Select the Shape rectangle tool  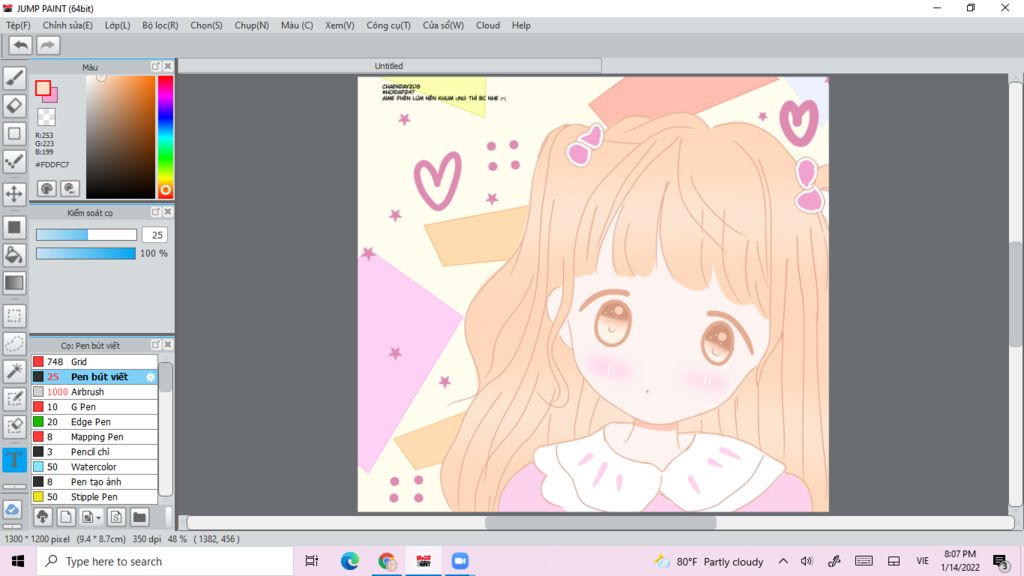pyautogui.click(x=14, y=134)
